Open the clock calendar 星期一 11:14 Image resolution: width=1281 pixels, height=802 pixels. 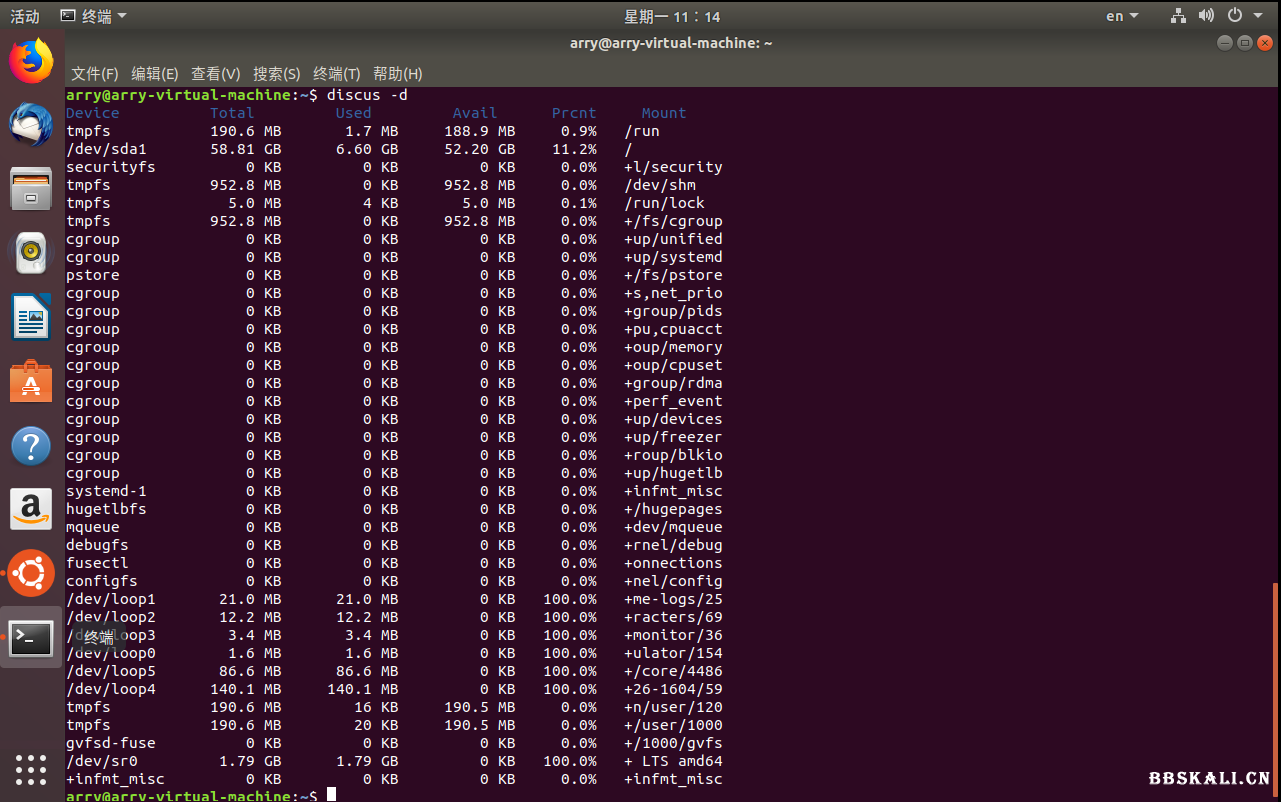pyautogui.click(x=672, y=16)
